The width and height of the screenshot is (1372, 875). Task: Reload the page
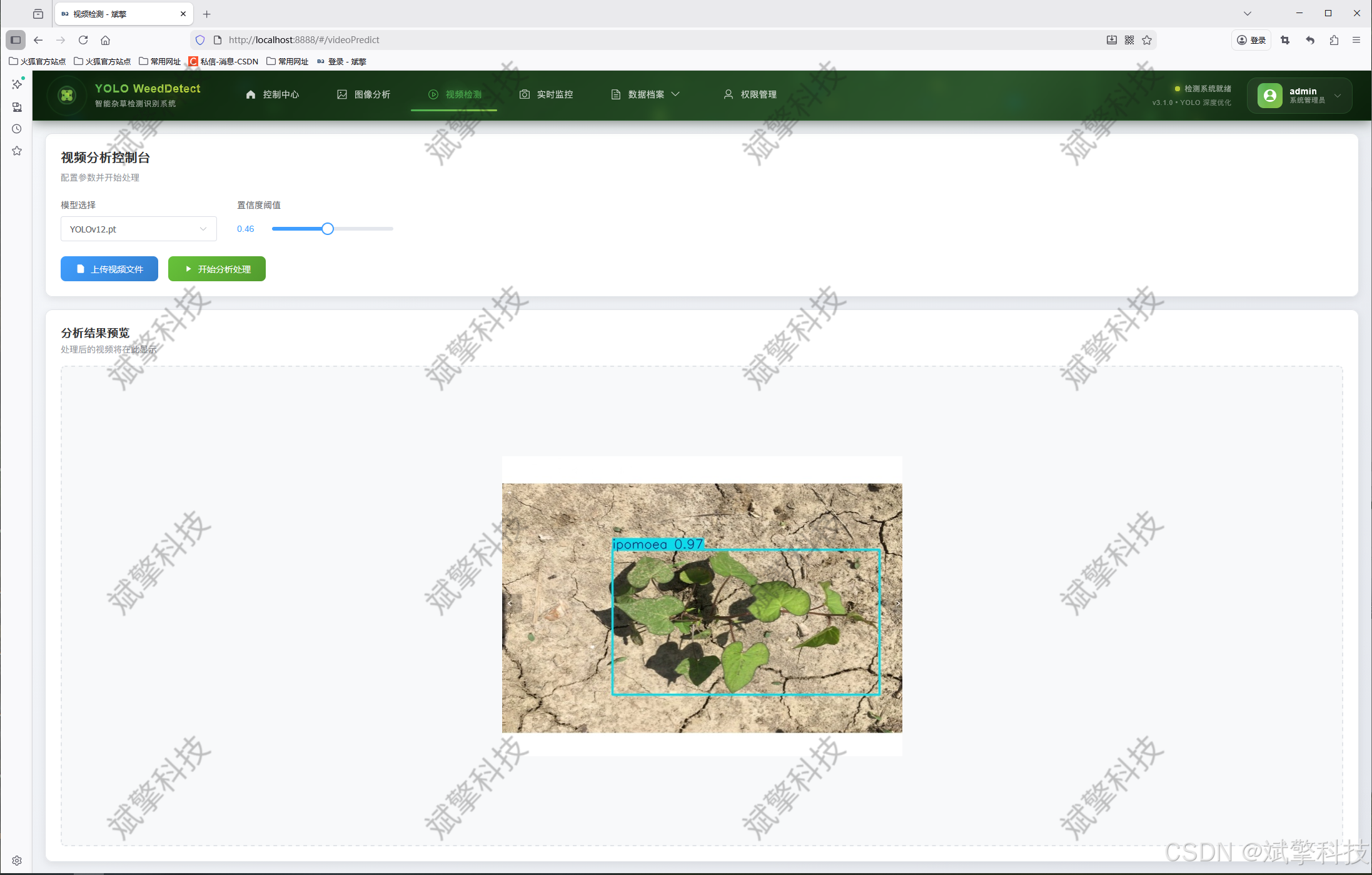pyautogui.click(x=83, y=40)
